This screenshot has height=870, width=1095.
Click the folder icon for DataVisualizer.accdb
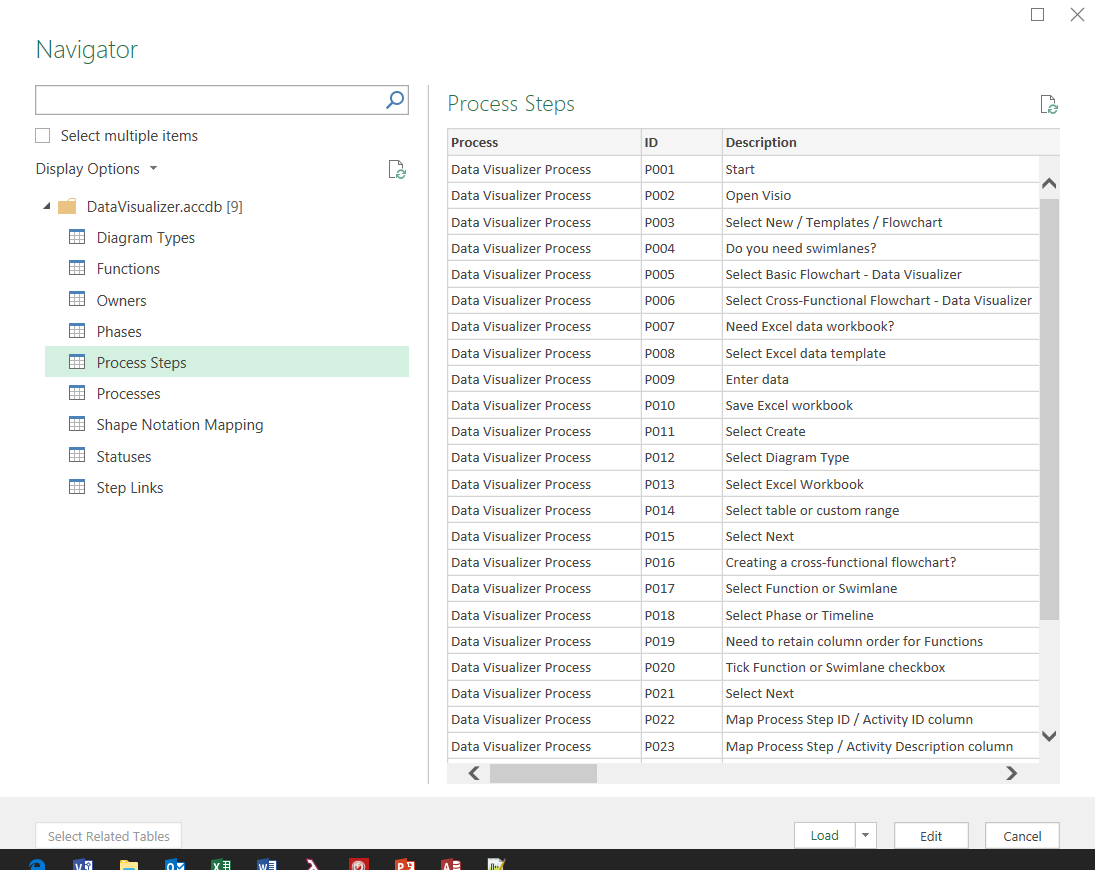[66, 206]
